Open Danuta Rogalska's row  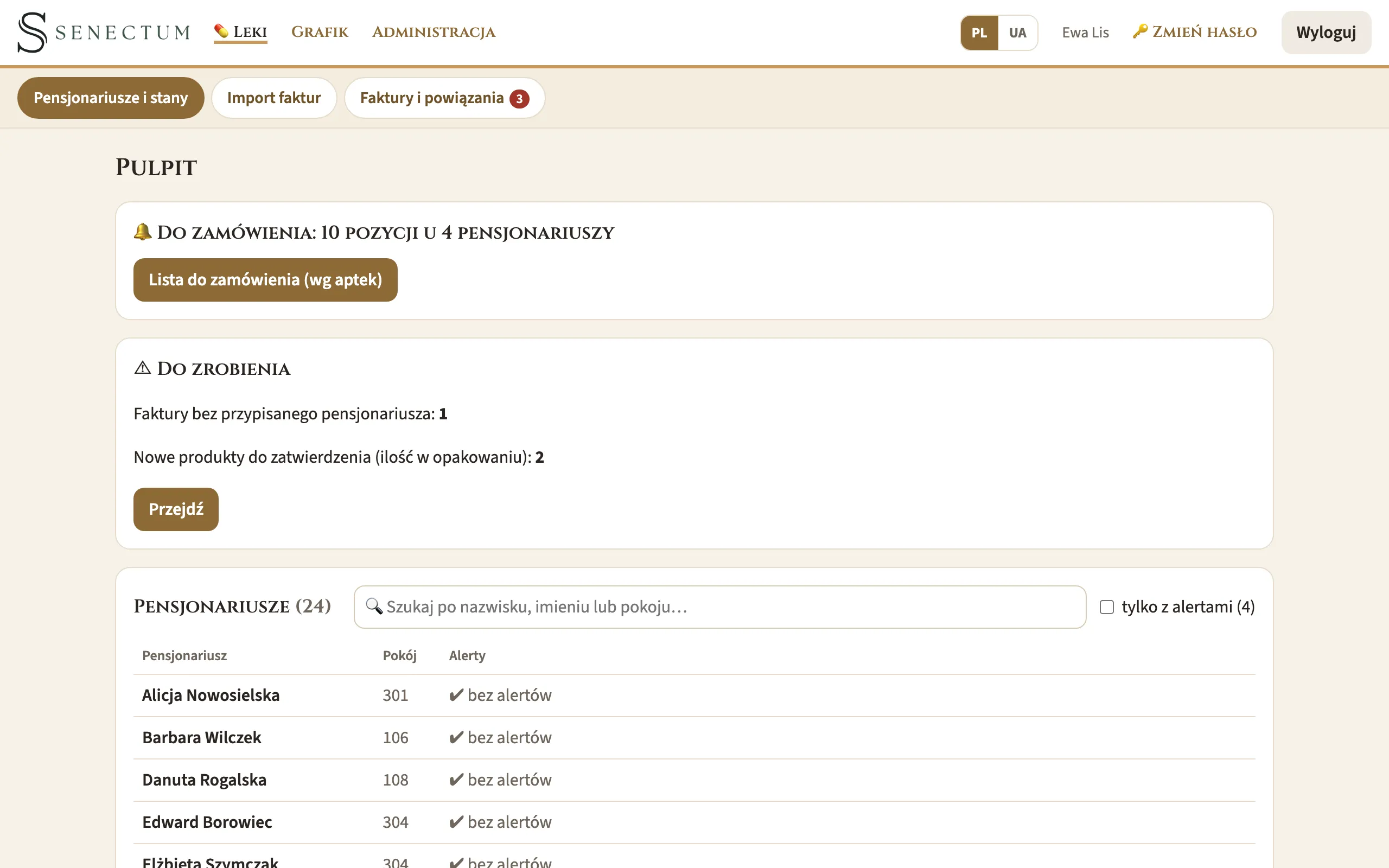694,780
